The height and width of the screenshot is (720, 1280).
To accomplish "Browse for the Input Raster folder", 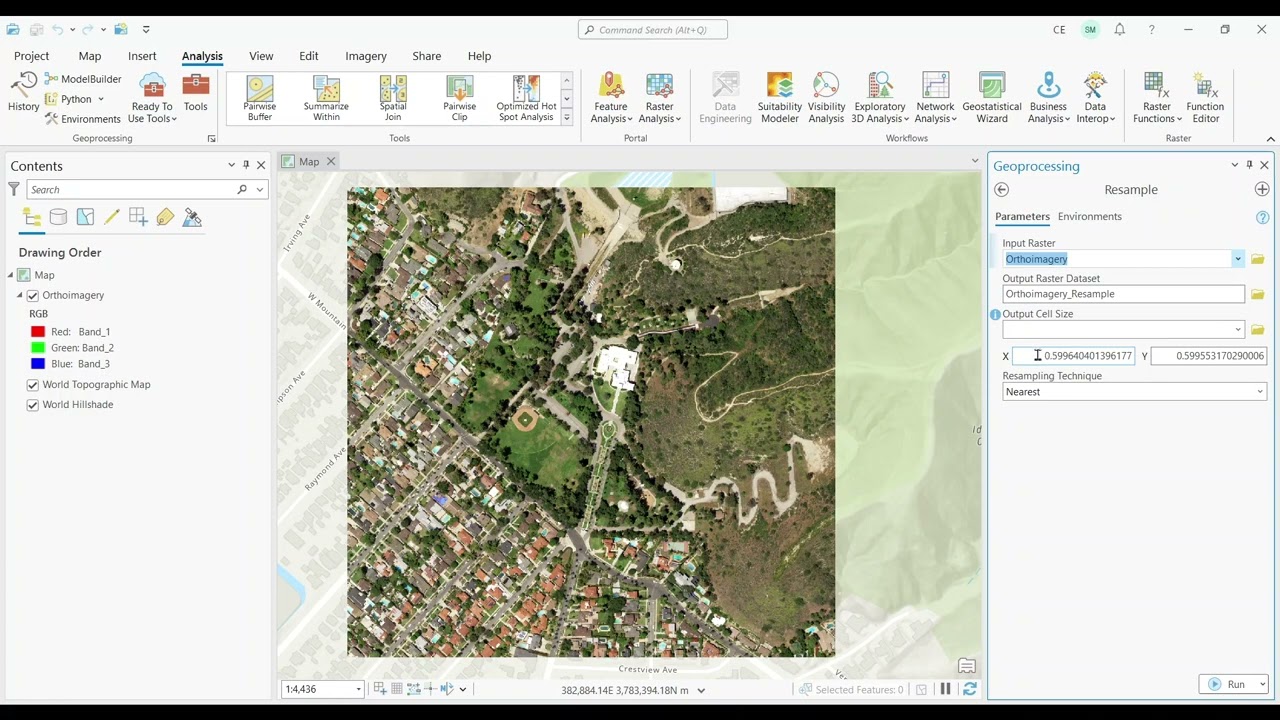I will [x=1258, y=259].
